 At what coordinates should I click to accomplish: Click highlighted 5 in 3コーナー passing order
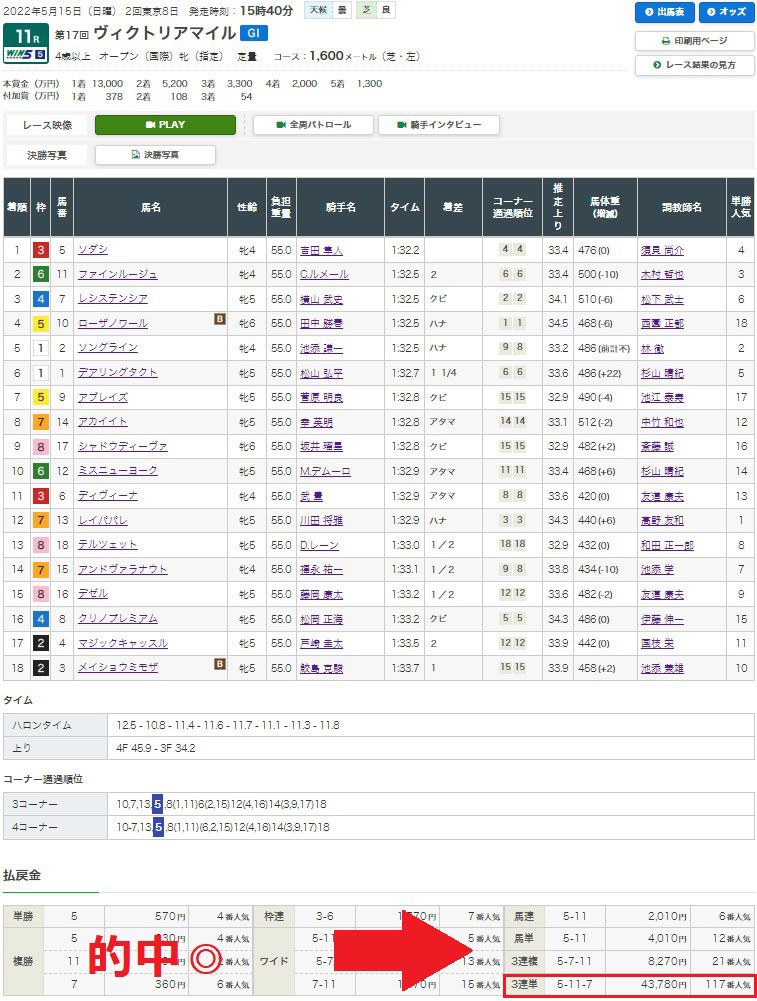click(157, 802)
